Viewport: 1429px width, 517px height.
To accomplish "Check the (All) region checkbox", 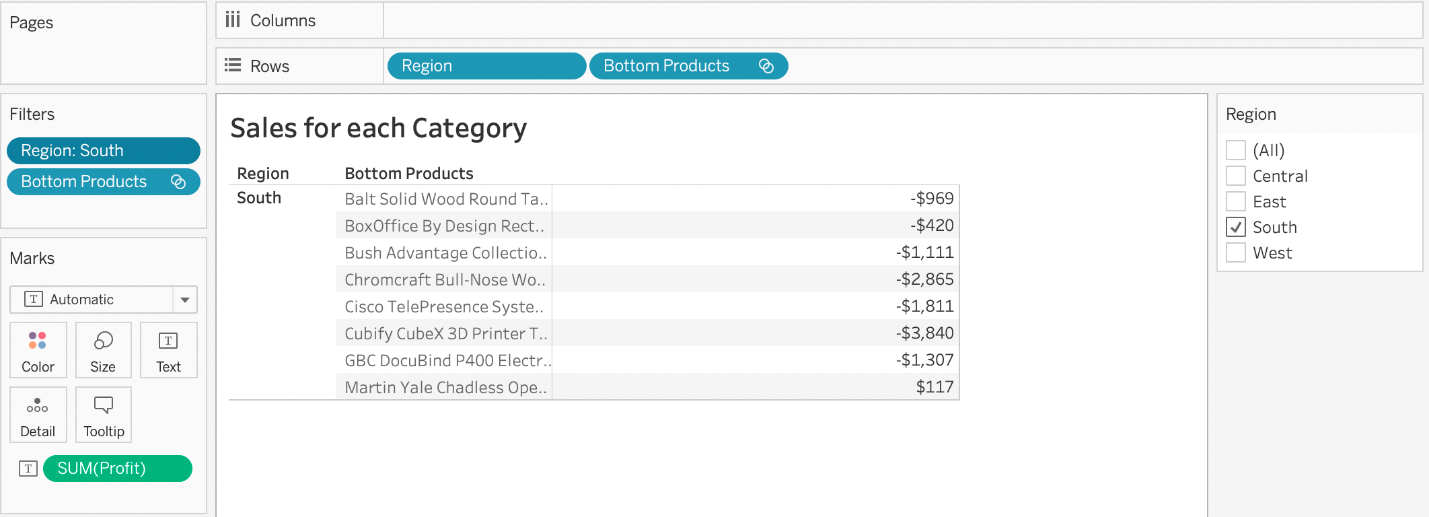I will 1236,150.
